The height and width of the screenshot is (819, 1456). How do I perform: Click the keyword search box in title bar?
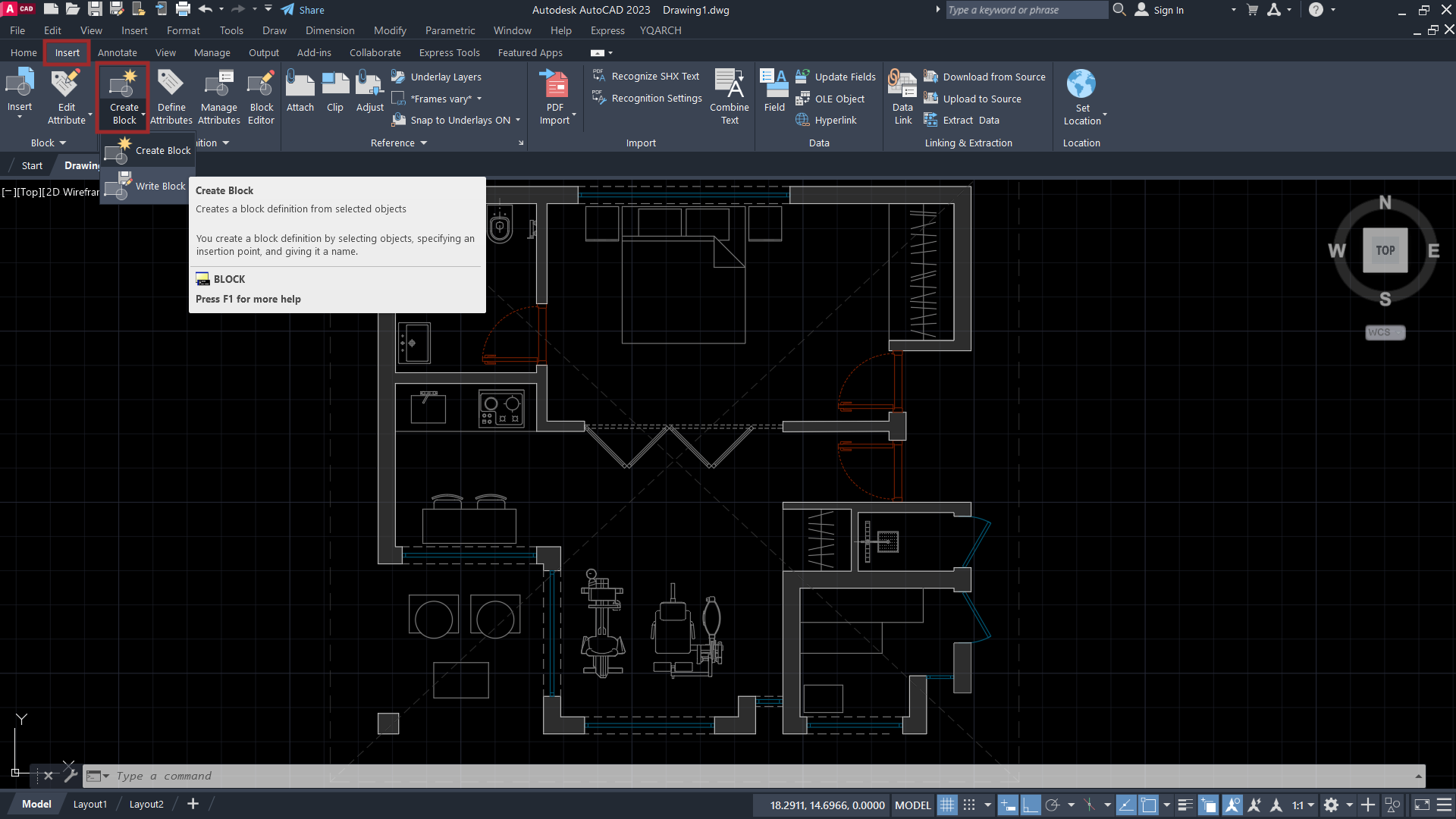1027,10
